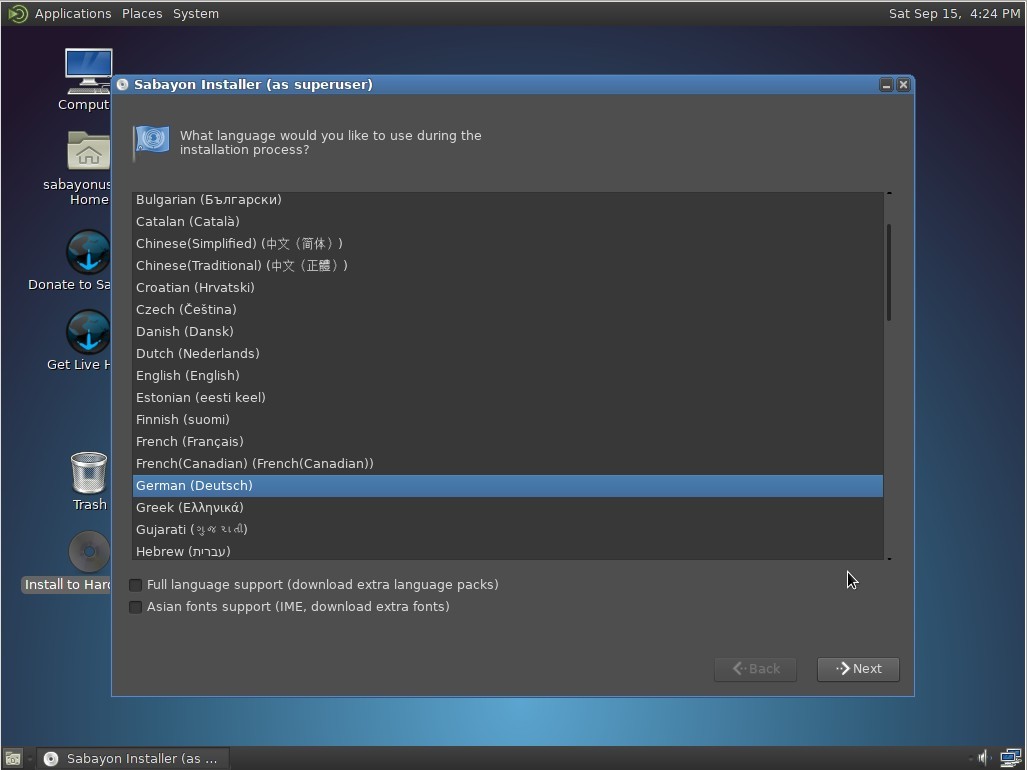
Task: Open the network connection tray icon
Action: [1009, 758]
